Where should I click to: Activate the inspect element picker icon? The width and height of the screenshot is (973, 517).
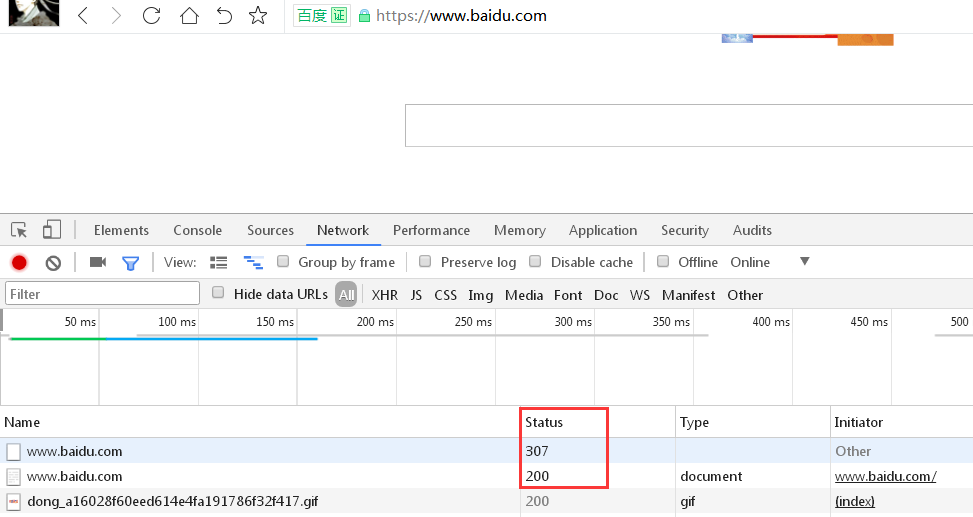[x=19, y=230]
